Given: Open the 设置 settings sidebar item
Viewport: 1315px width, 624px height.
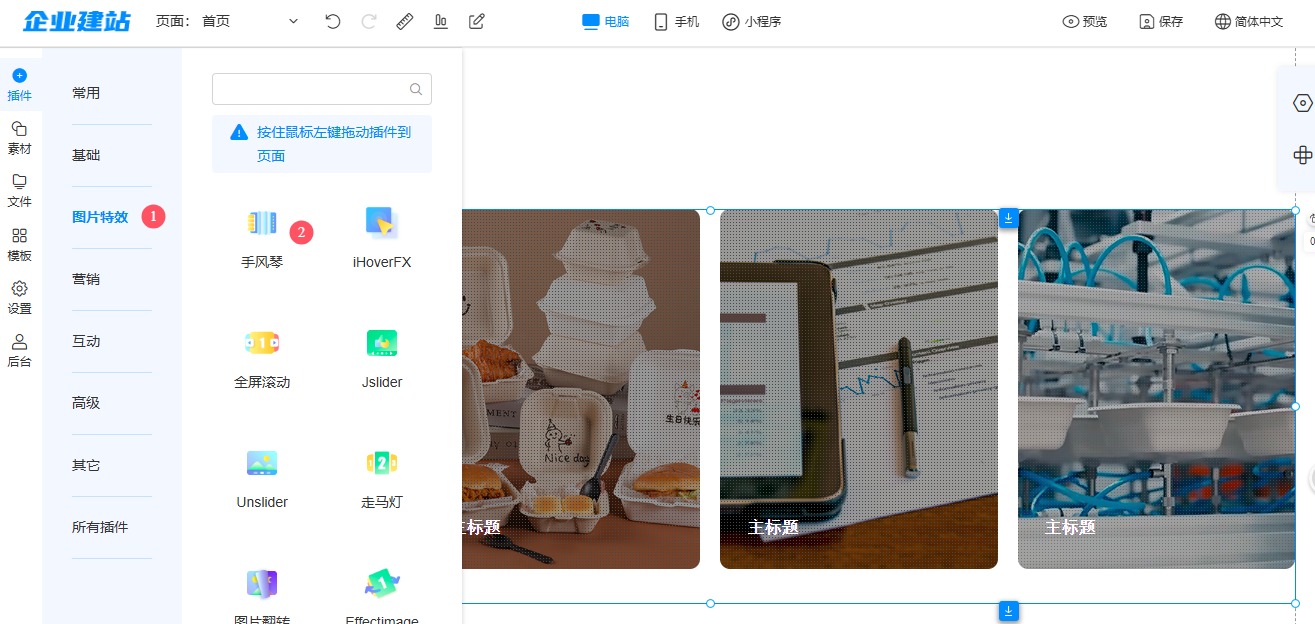Looking at the screenshot, I should tap(19, 298).
